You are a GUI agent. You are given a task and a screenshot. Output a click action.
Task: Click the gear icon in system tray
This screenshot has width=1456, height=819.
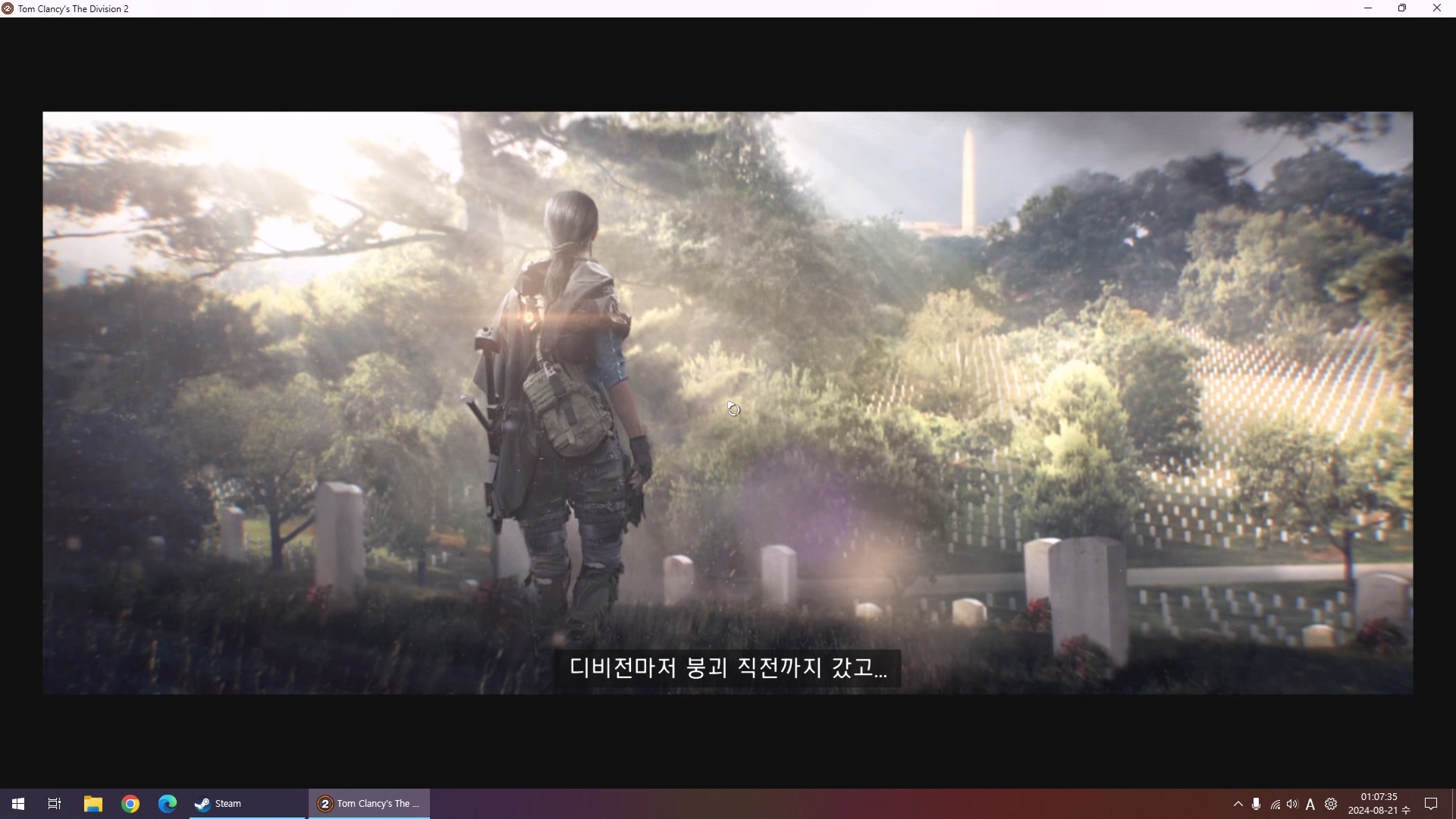point(1331,804)
